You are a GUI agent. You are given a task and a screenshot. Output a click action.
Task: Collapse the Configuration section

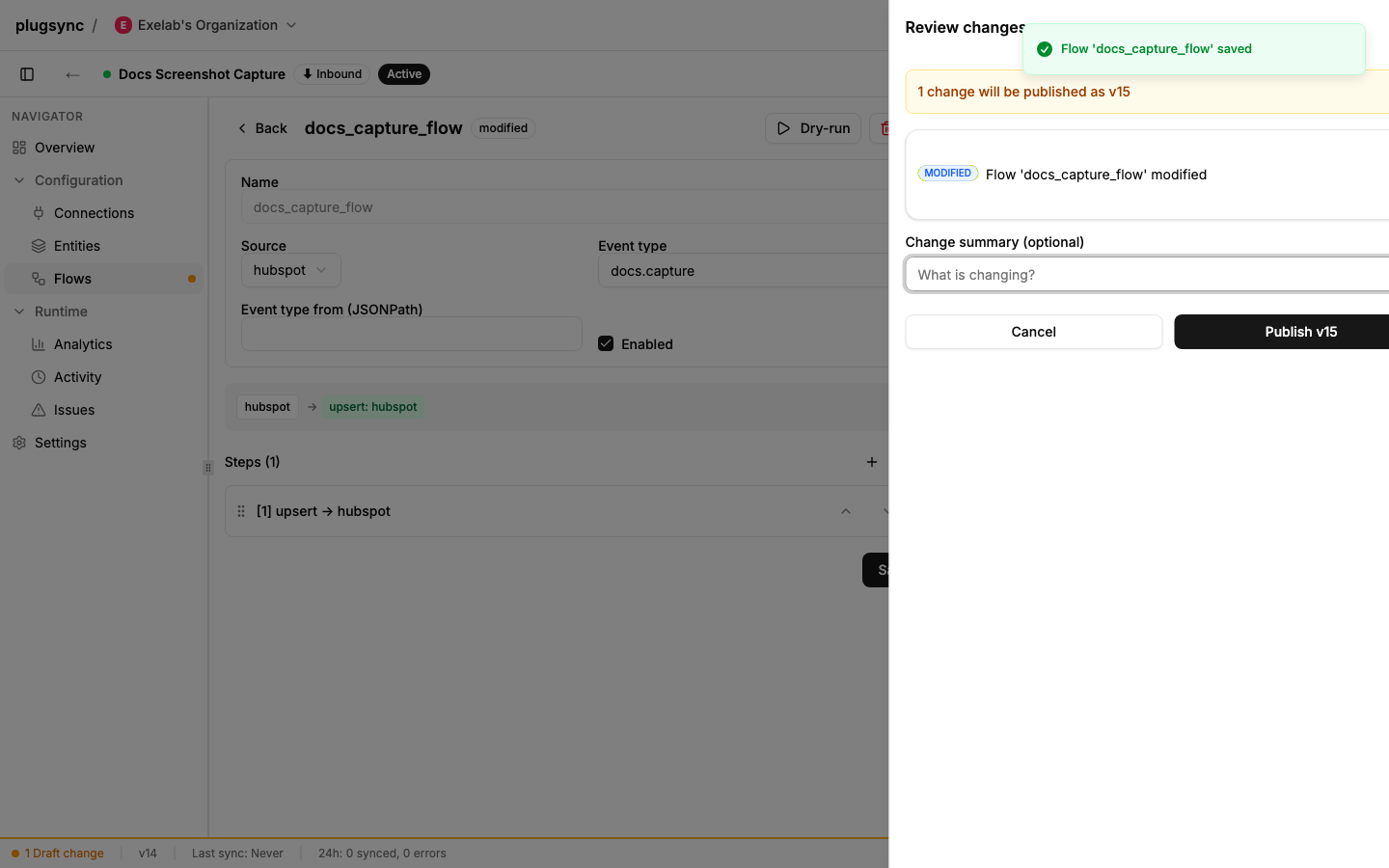click(x=19, y=180)
